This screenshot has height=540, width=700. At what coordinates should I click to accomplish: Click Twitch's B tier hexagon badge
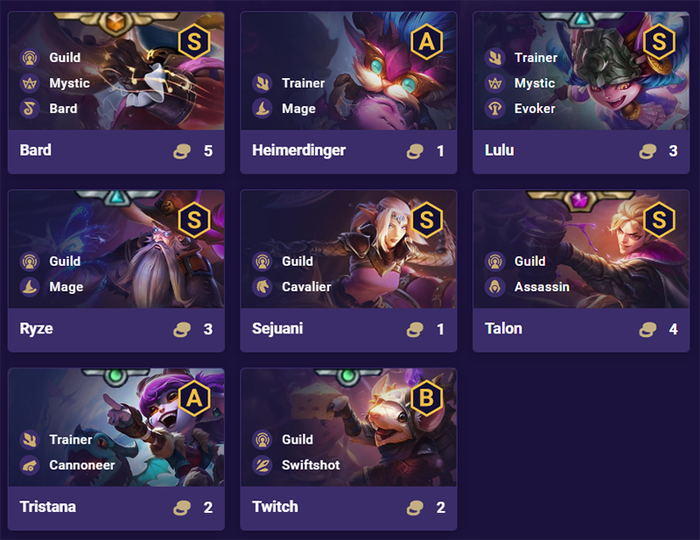tap(426, 399)
